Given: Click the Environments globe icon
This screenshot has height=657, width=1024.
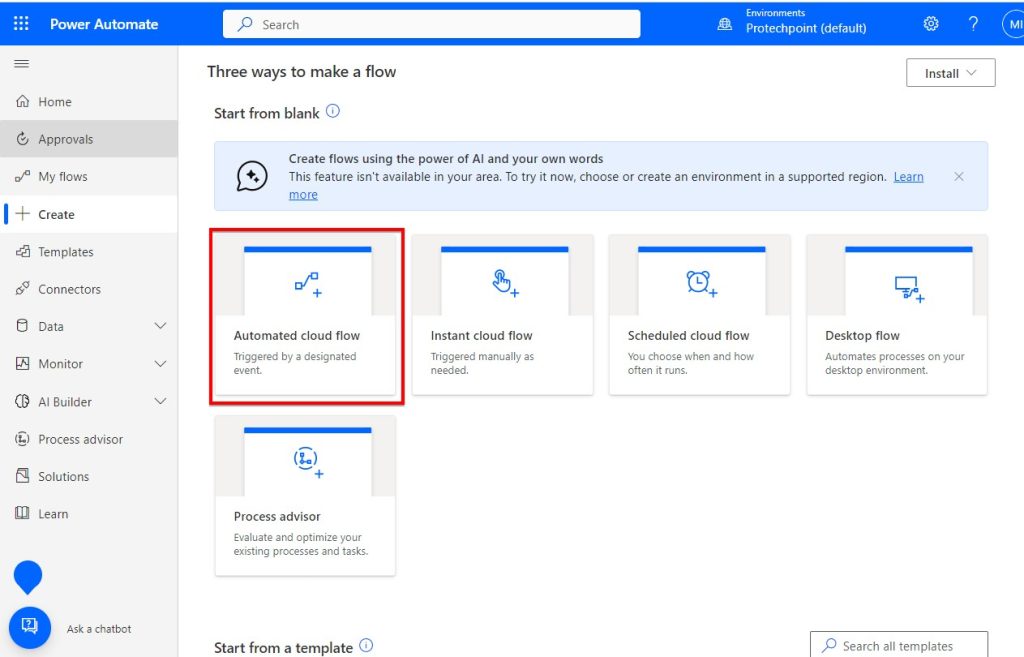Looking at the screenshot, I should tap(724, 24).
